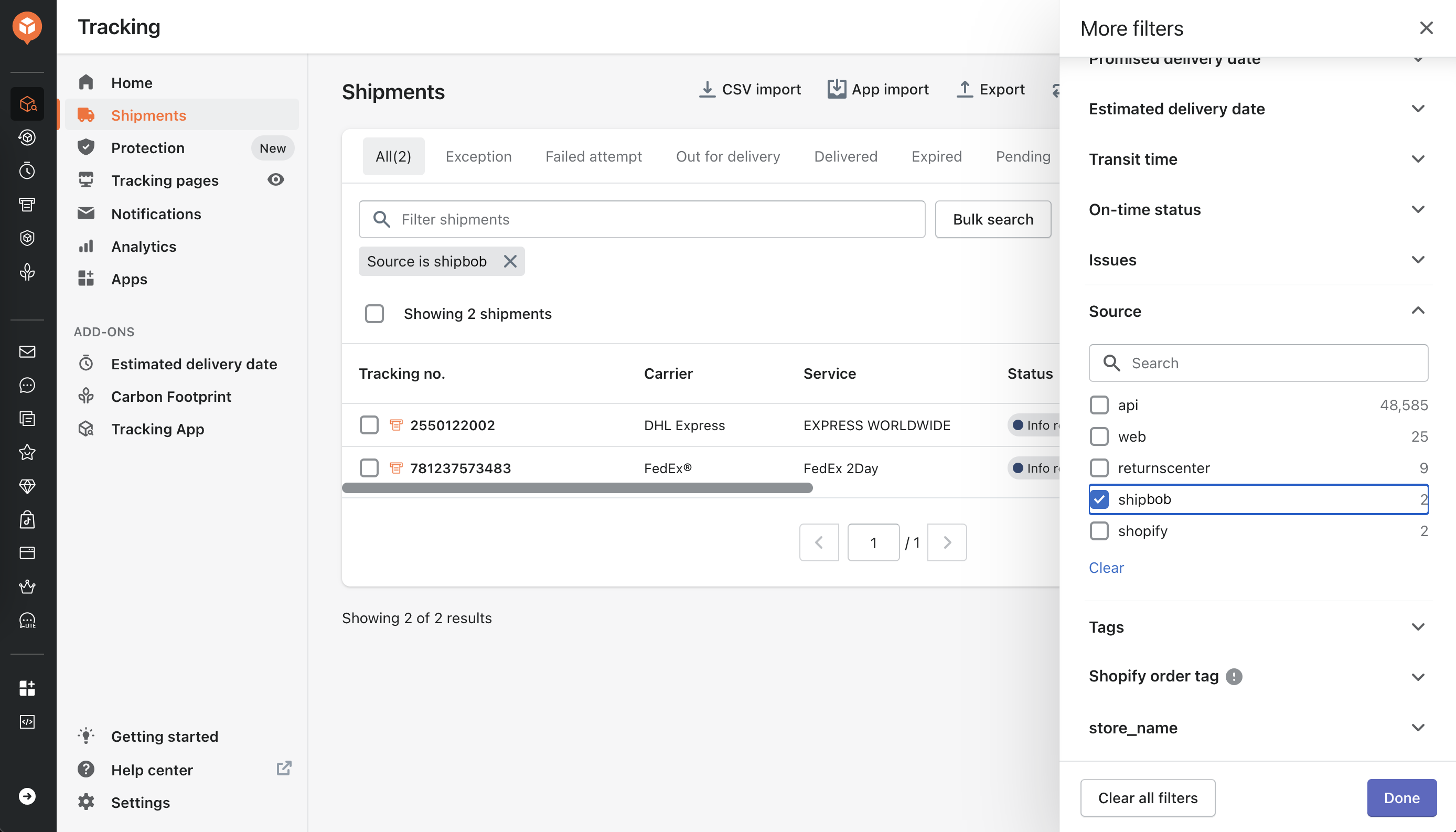
Task: Click the Export upload arrow icon
Action: point(963,90)
